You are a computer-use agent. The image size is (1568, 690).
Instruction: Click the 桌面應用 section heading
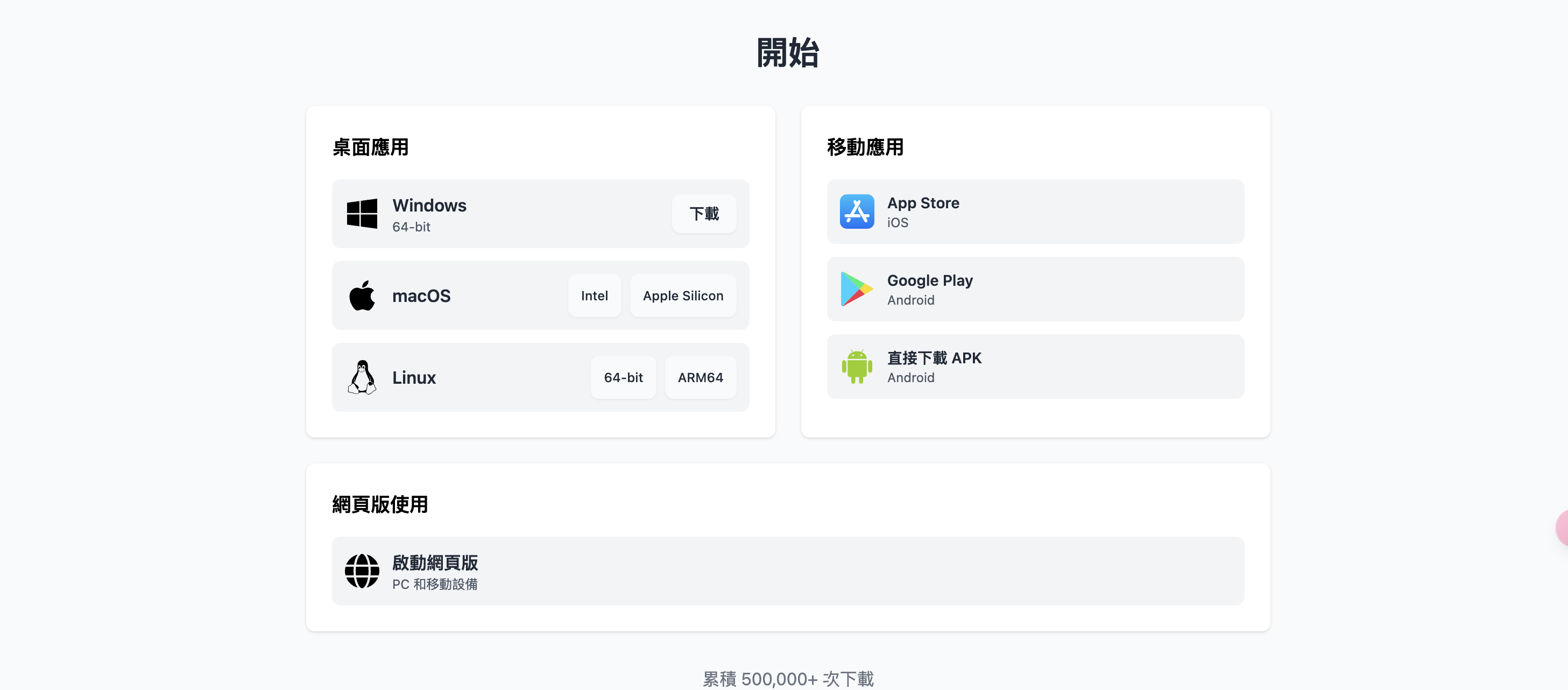(x=370, y=147)
